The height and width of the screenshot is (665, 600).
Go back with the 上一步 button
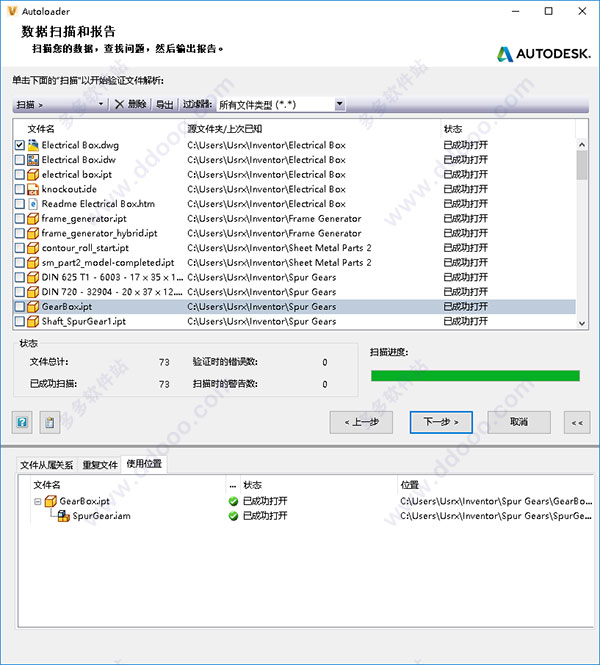[361, 422]
